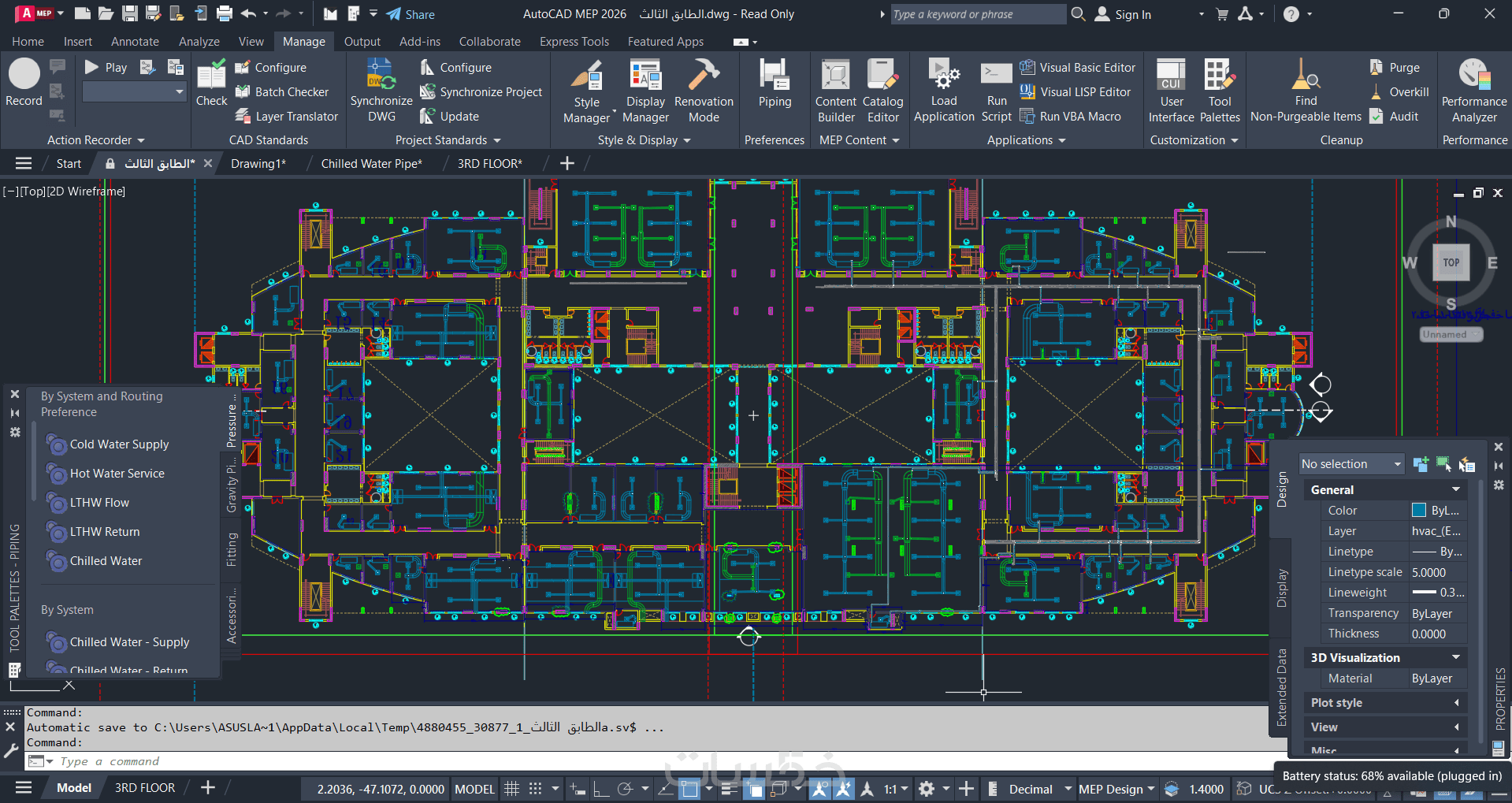Click the TOP face of ViewCube

coord(1451,262)
